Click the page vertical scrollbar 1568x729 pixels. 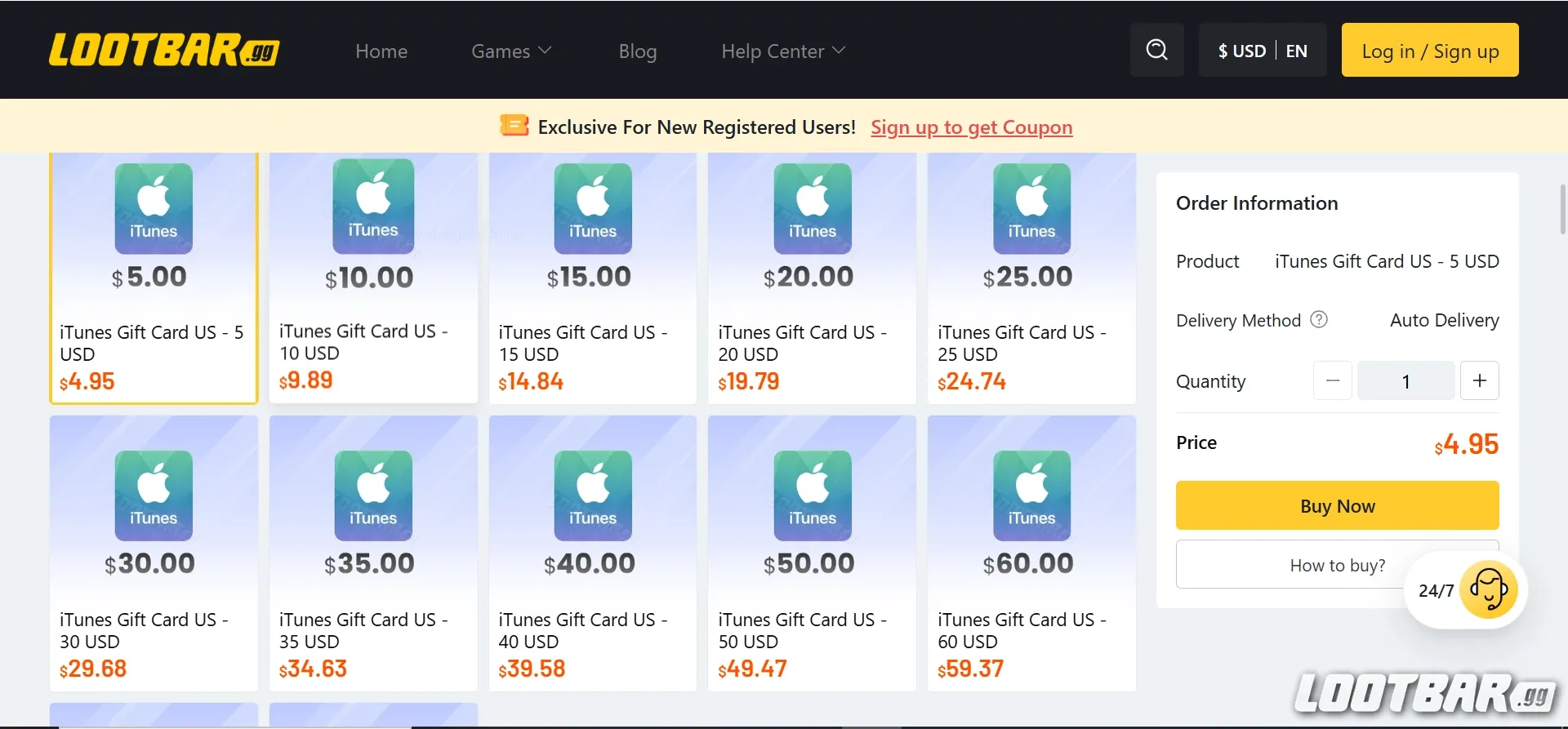(1561, 209)
